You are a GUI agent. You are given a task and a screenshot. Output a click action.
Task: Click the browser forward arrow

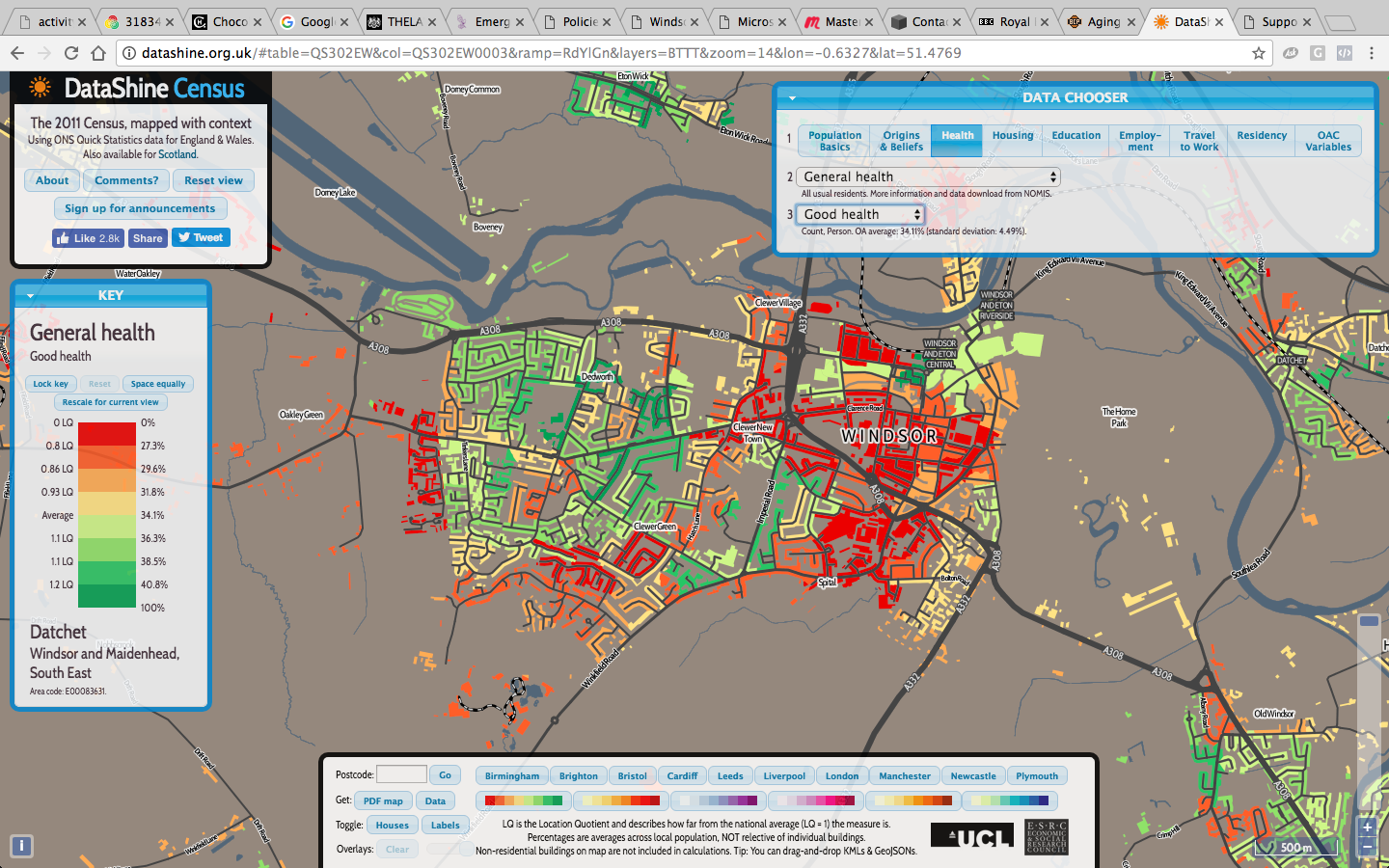tap(44, 53)
